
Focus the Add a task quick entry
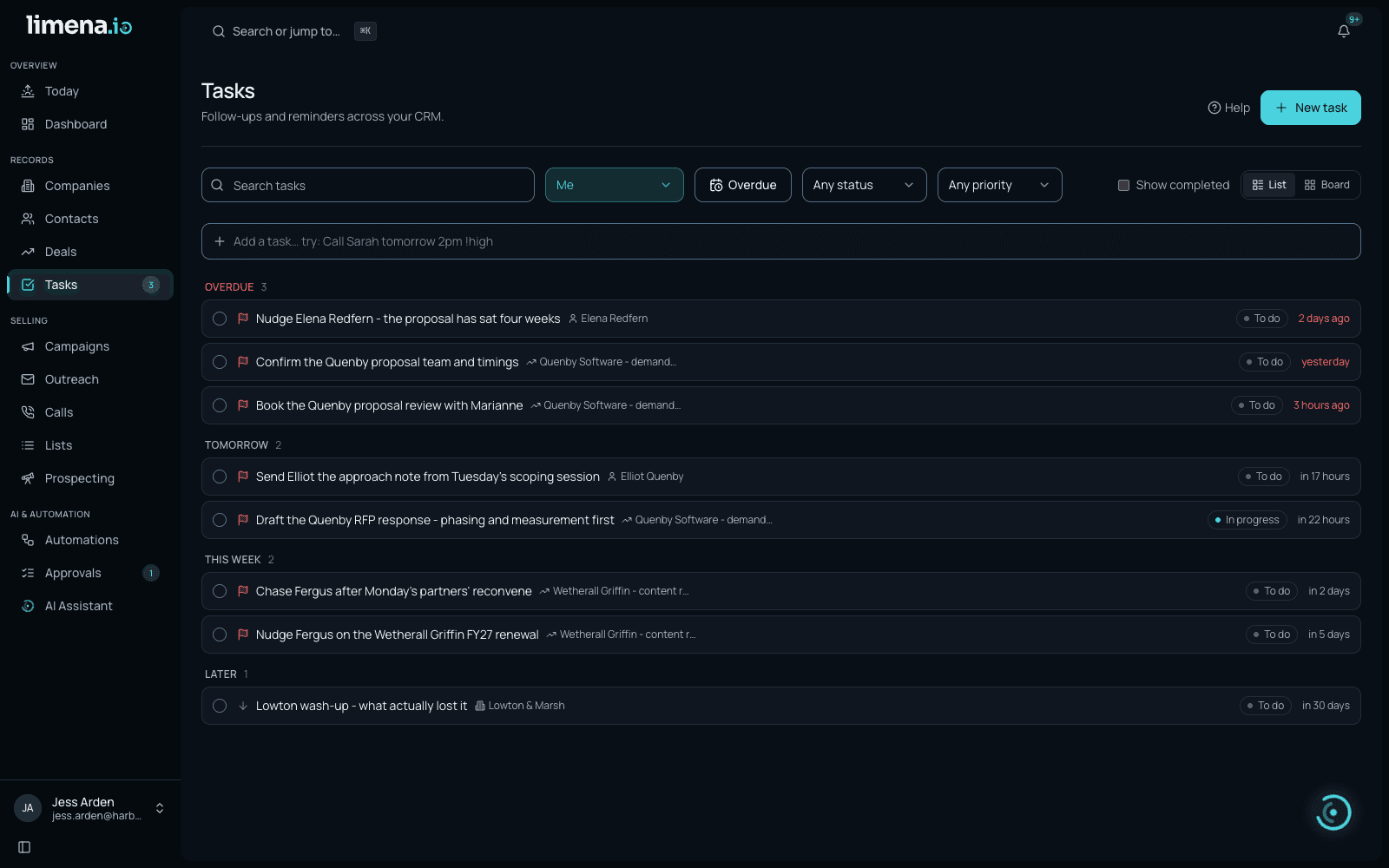(781, 241)
